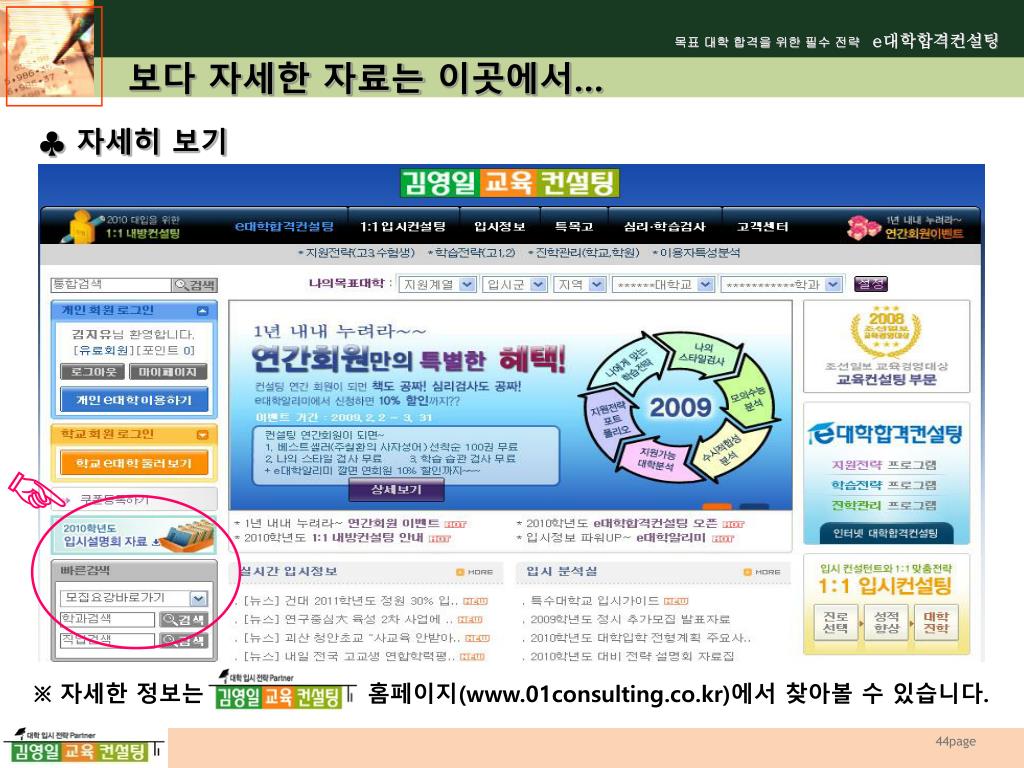The height and width of the screenshot is (768, 1024).
Task: Click the 설정 button beside the 학과 dropdown
Action: pos(871,284)
